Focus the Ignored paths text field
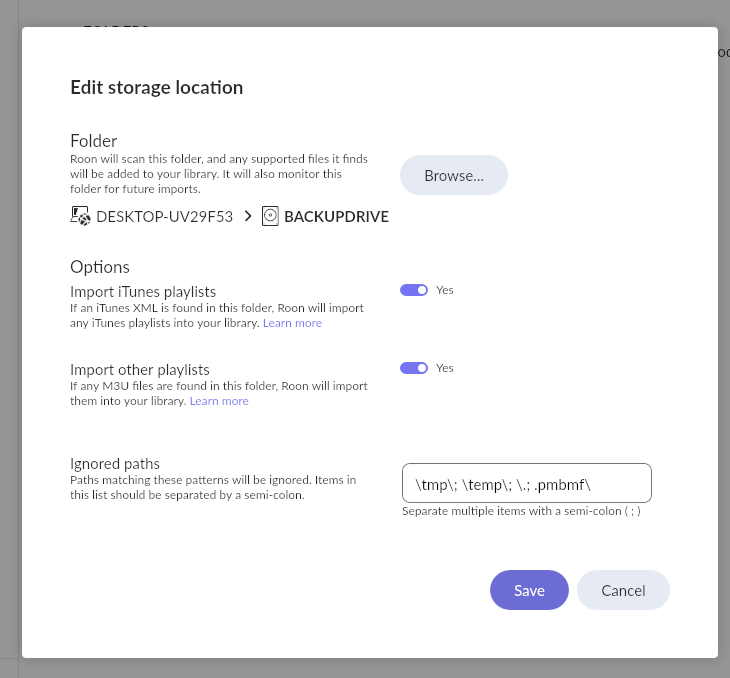 (x=526, y=483)
